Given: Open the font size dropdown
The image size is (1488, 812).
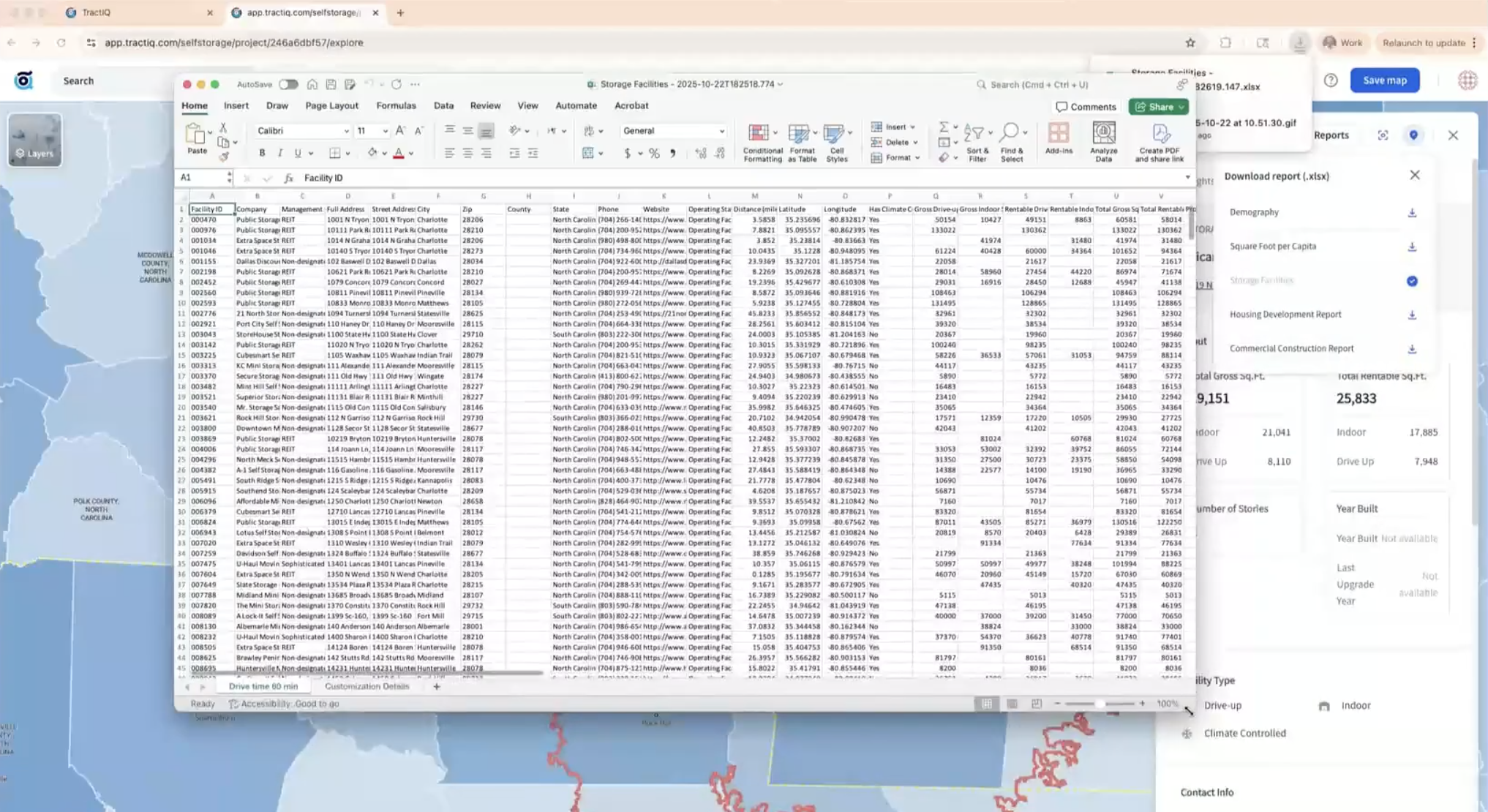Looking at the screenshot, I should (x=385, y=131).
